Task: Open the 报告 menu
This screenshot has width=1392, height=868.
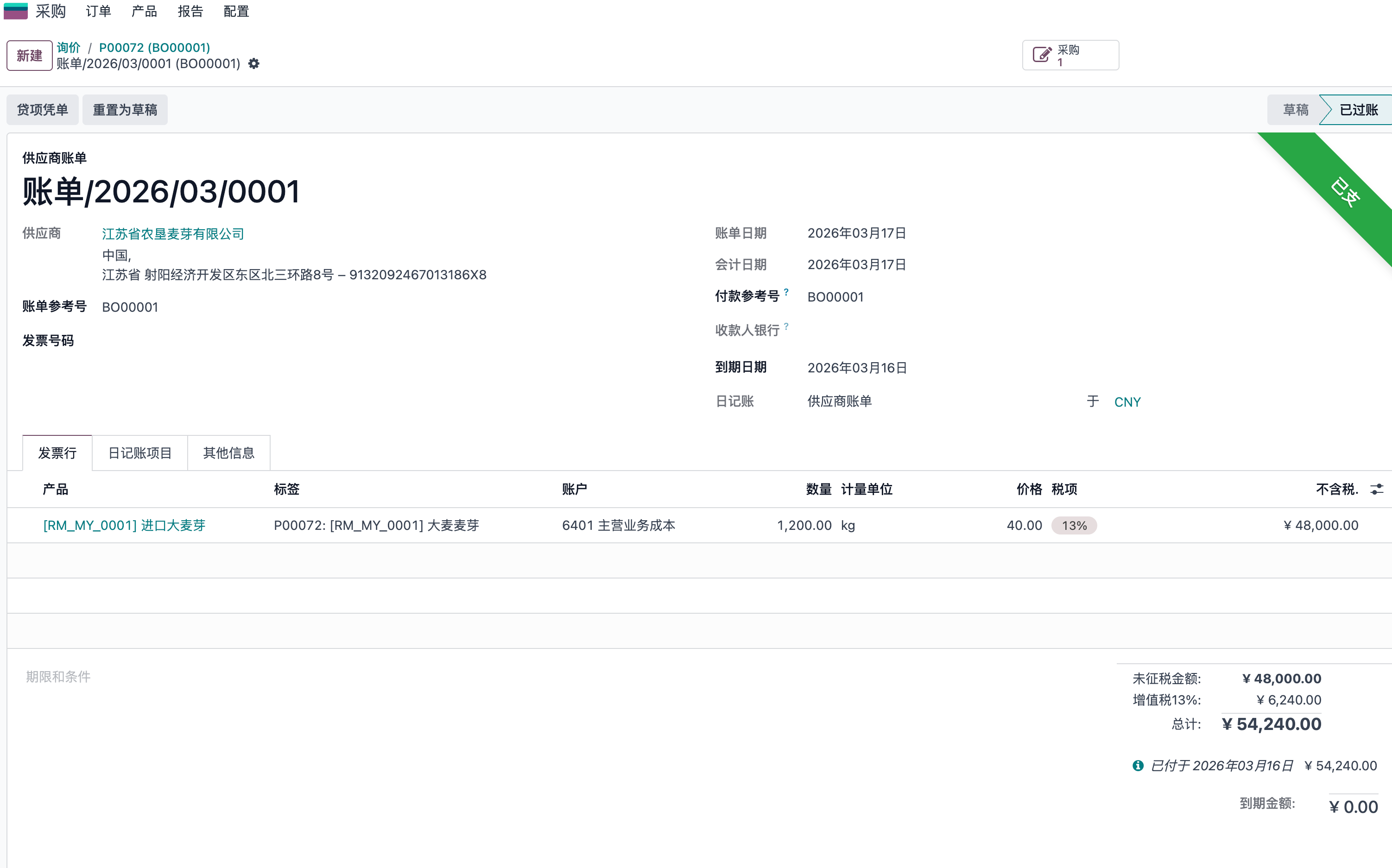Action: [x=190, y=11]
